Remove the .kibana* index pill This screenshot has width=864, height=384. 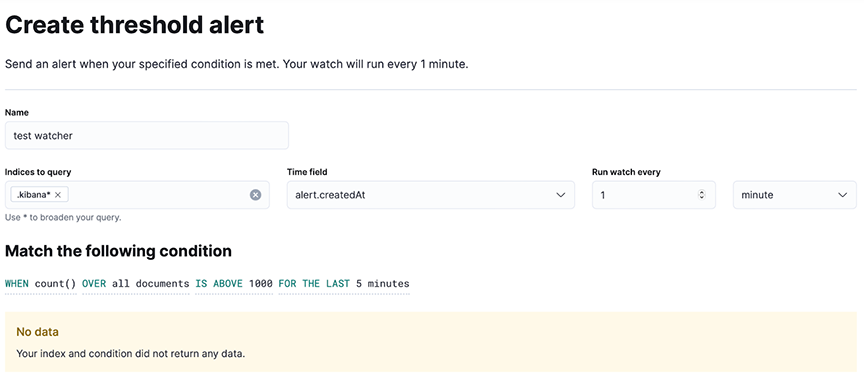[x=58, y=194]
